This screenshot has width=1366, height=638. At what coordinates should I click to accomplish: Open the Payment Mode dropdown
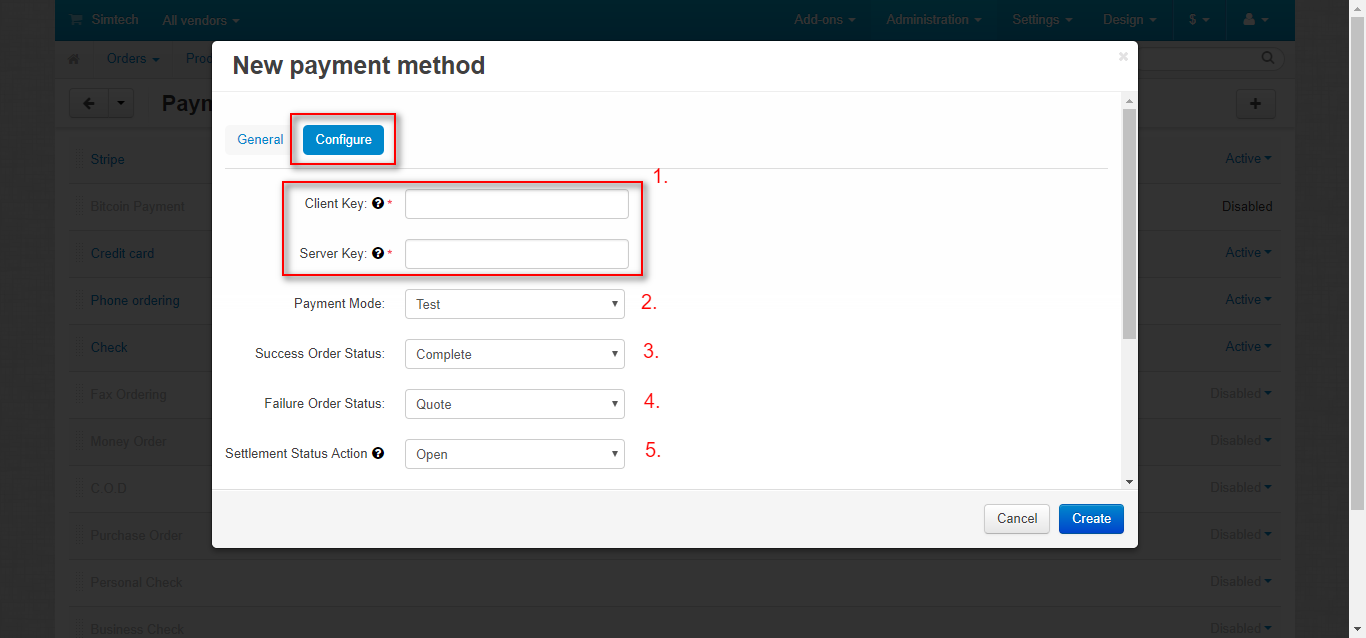(x=515, y=304)
